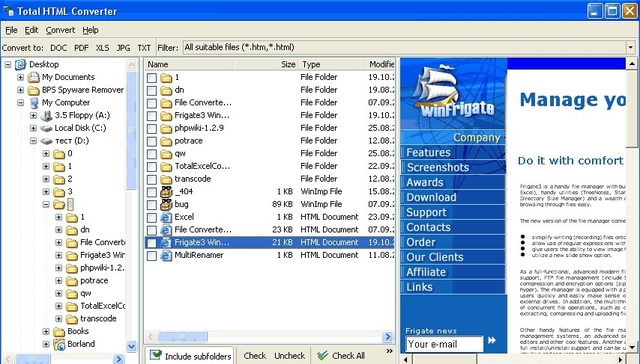Open the Filter dropdown arrow

(631, 47)
